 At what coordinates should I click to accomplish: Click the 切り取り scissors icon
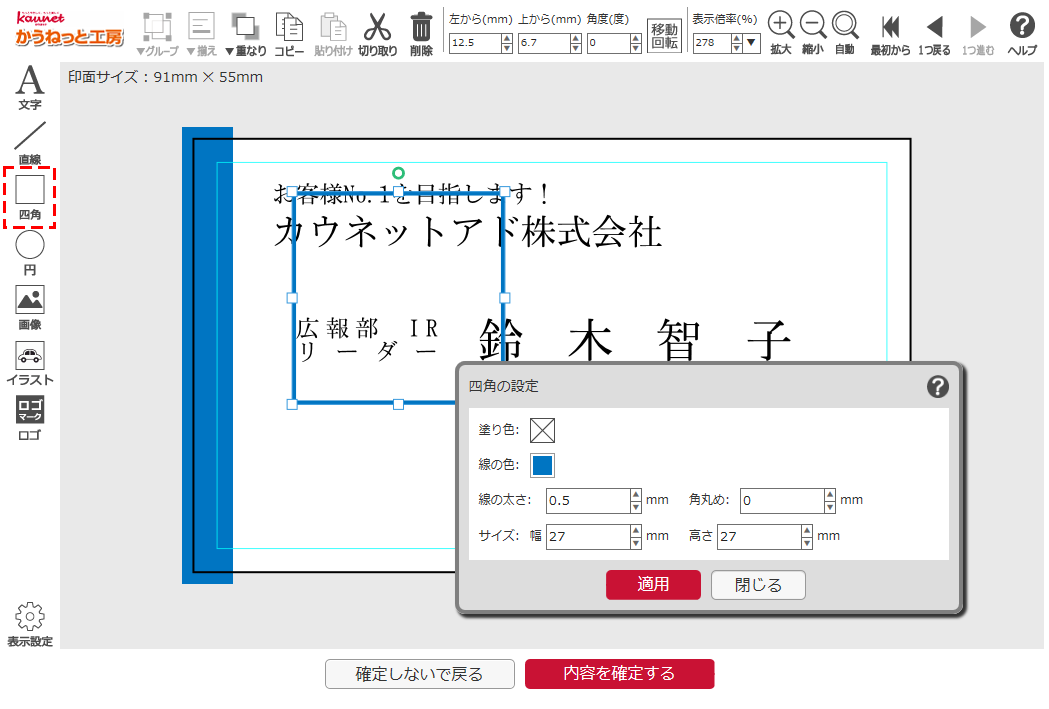tap(377, 34)
